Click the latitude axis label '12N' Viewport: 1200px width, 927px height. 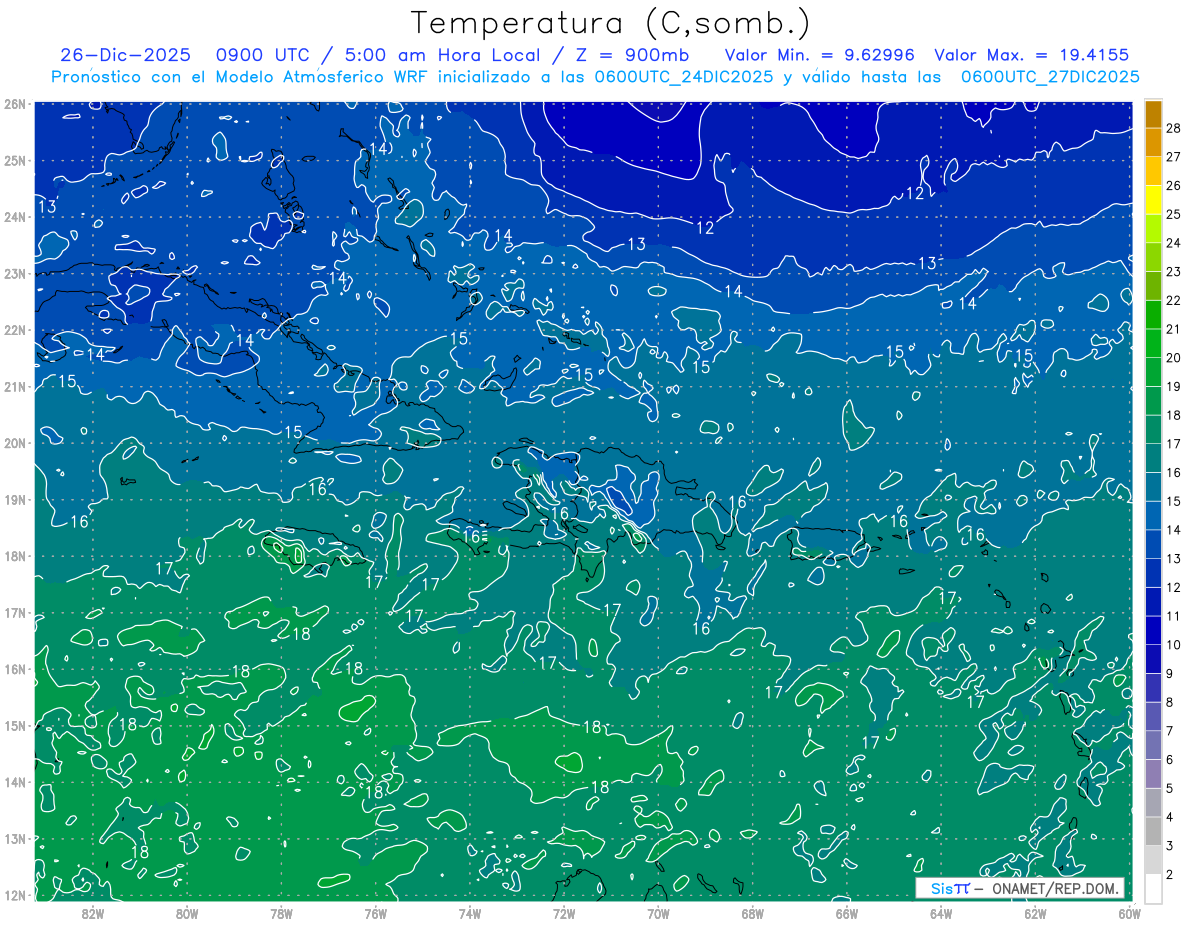pos(14,895)
